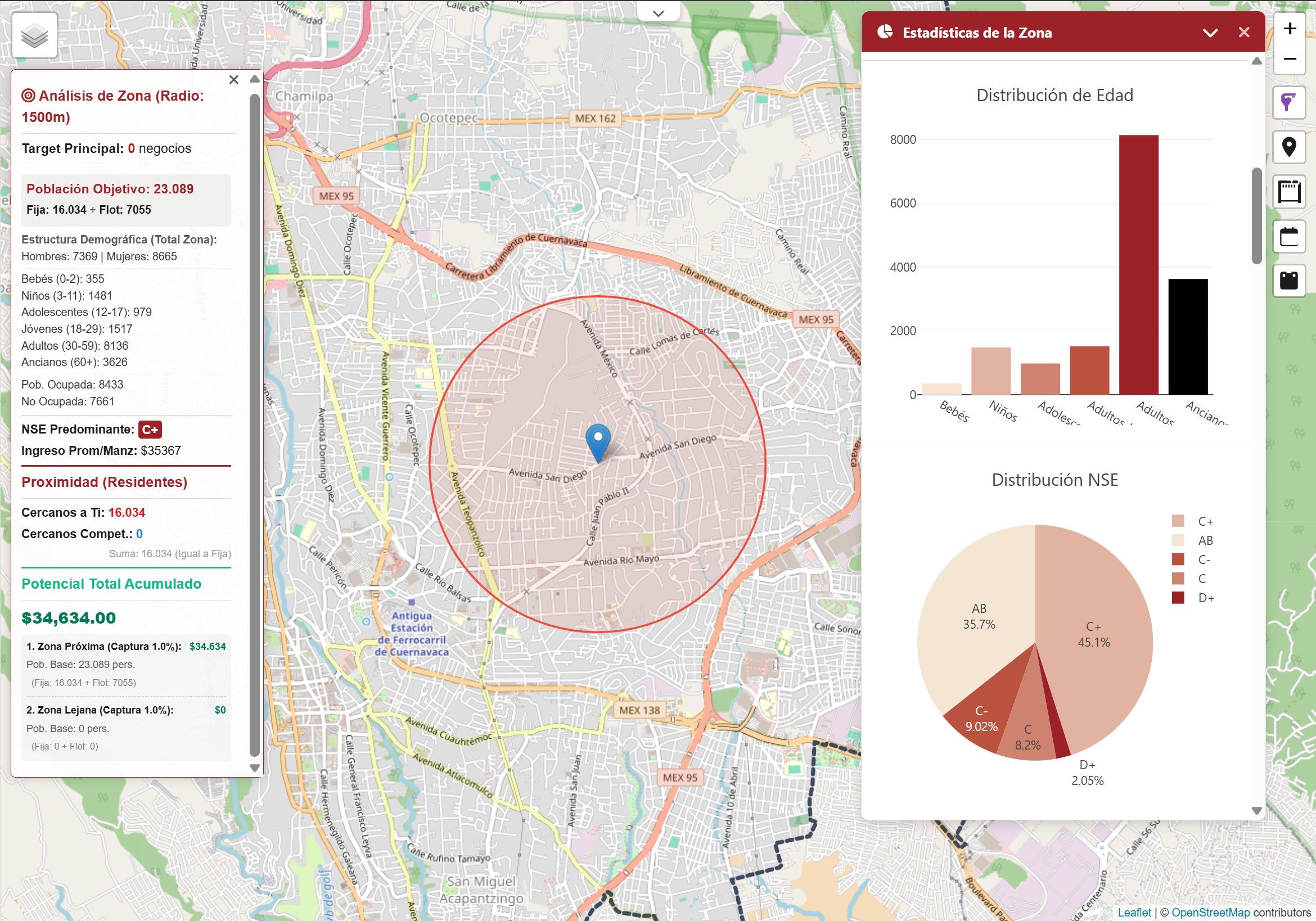Zoom in on the map
Image resolution: width=1316 pixels, height=921 pixels.
coord(1289,29)
